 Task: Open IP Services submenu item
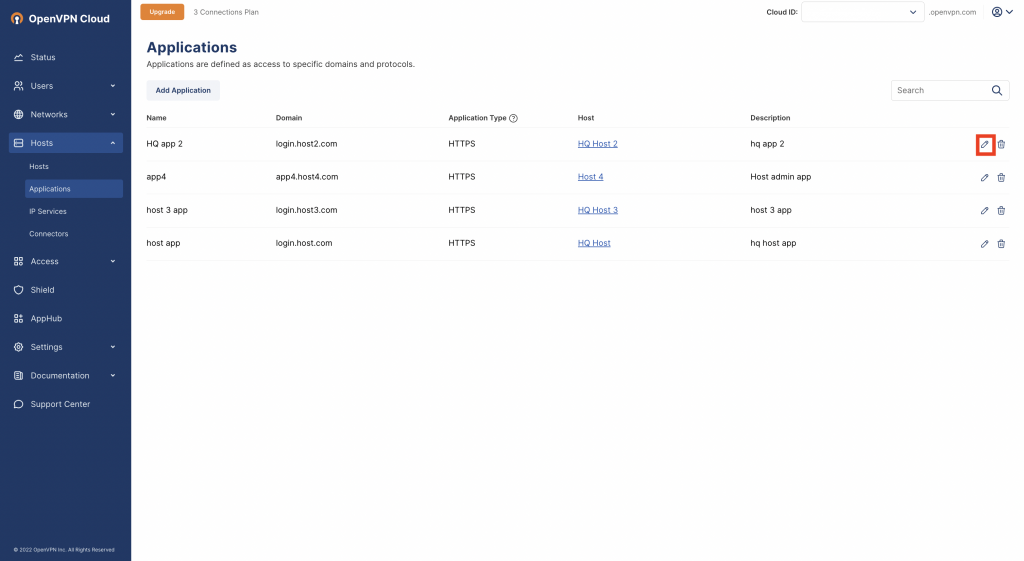click(x=48, y=212)
